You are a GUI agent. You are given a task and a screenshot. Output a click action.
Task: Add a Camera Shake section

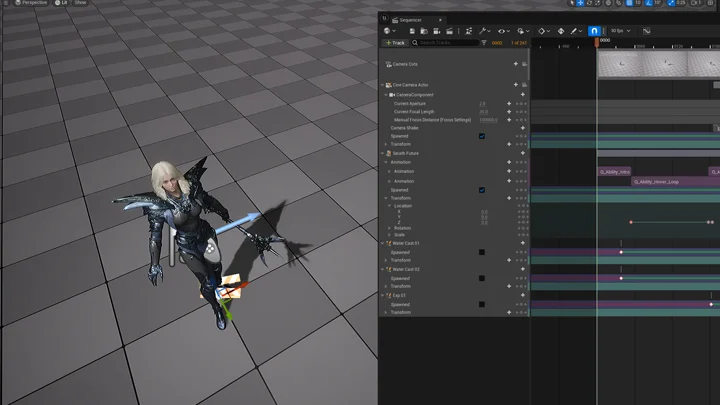(523, 128)
